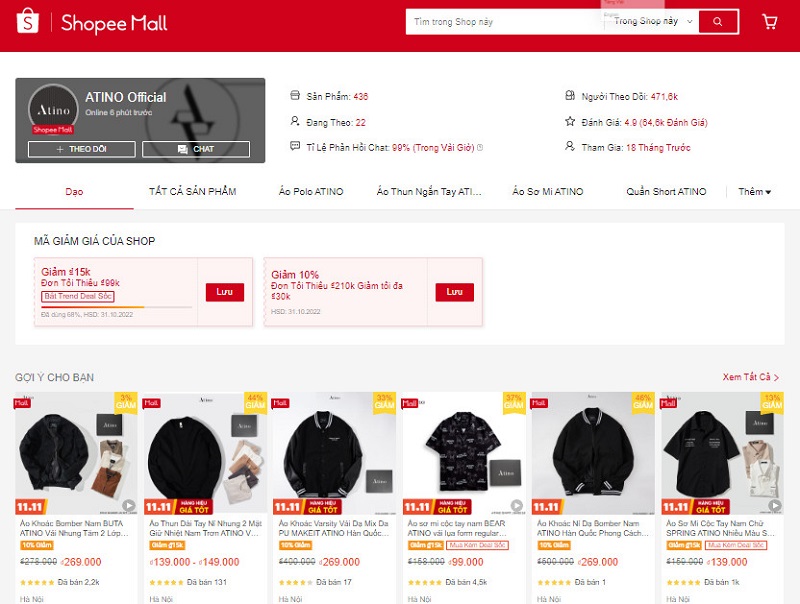Viewport: 800px width, 604px height.
Task: Click the star icon beside Đánh Giá
Action: point(570,121)
